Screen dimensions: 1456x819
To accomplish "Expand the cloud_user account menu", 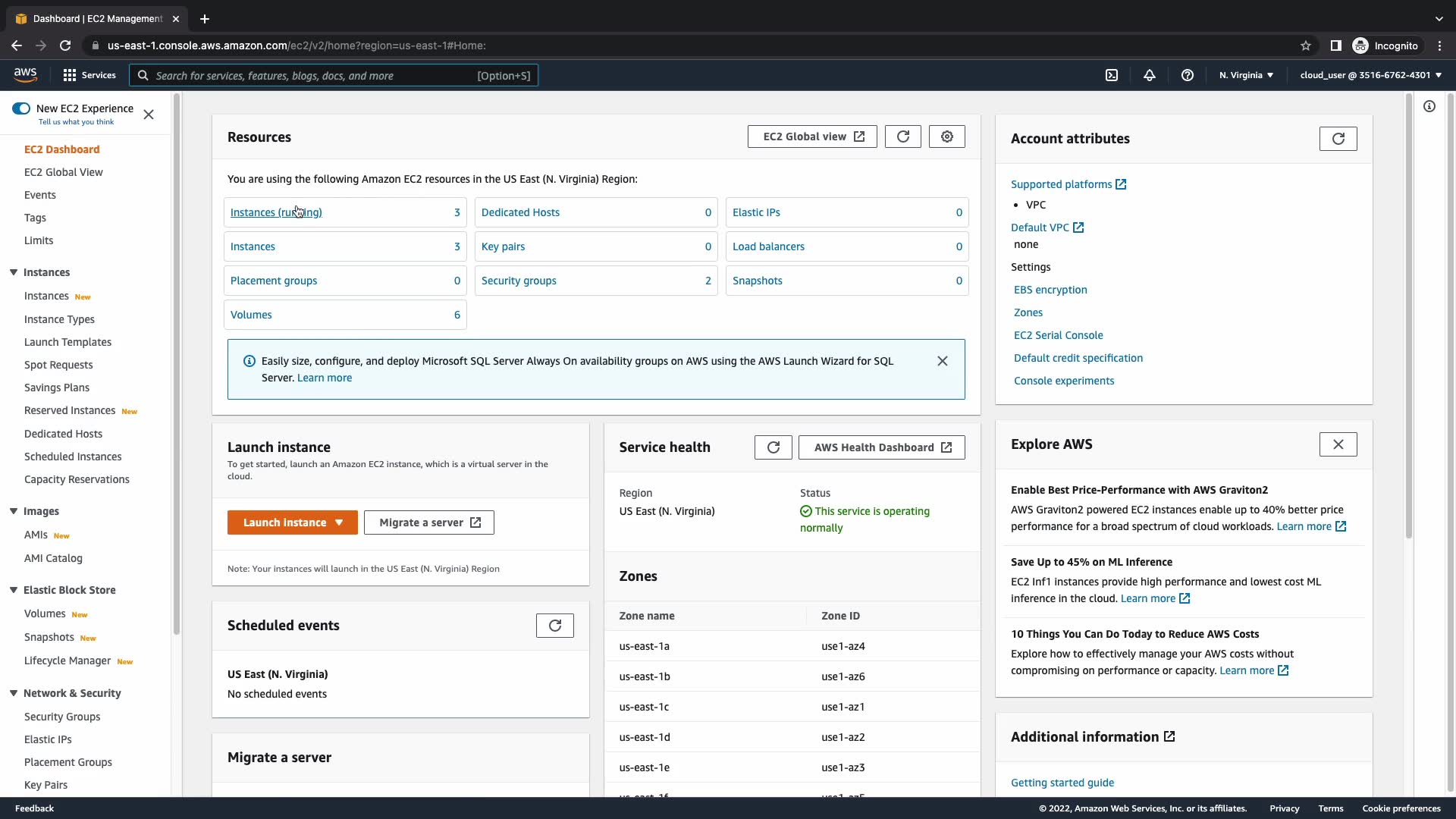I will coord(1370,75).
